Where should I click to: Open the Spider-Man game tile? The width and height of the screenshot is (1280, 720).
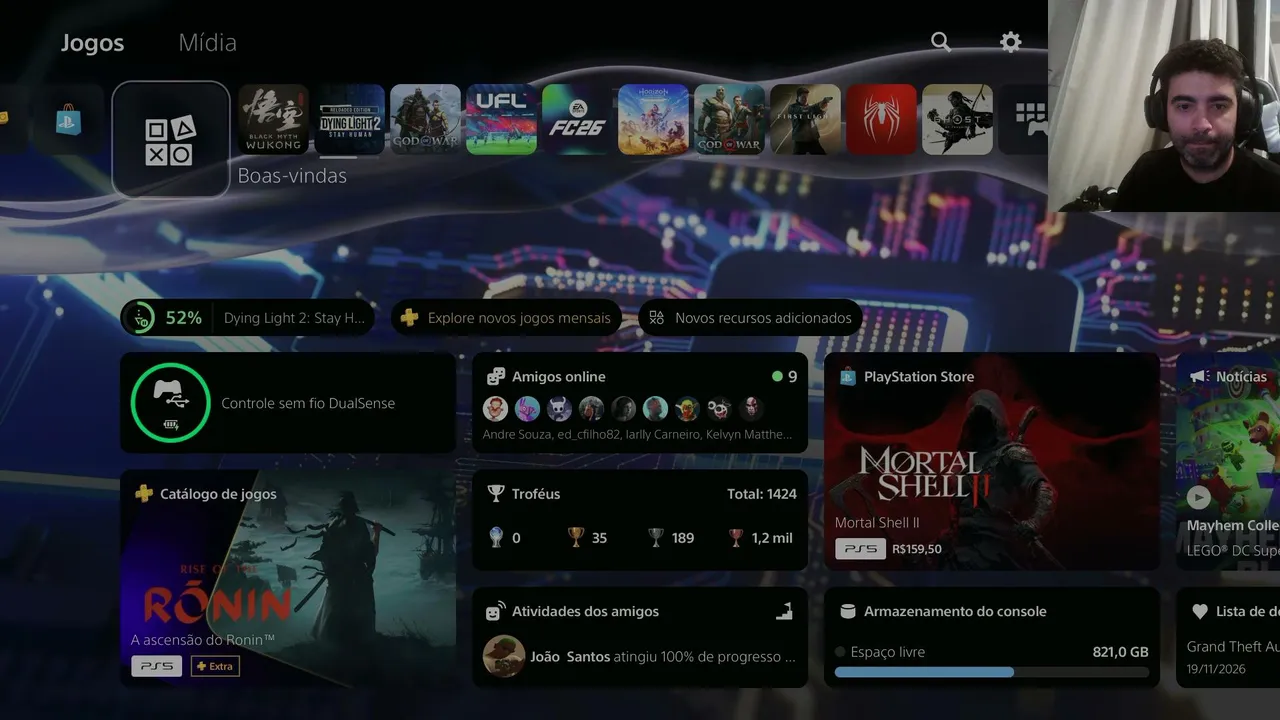(x=881, y=119)
